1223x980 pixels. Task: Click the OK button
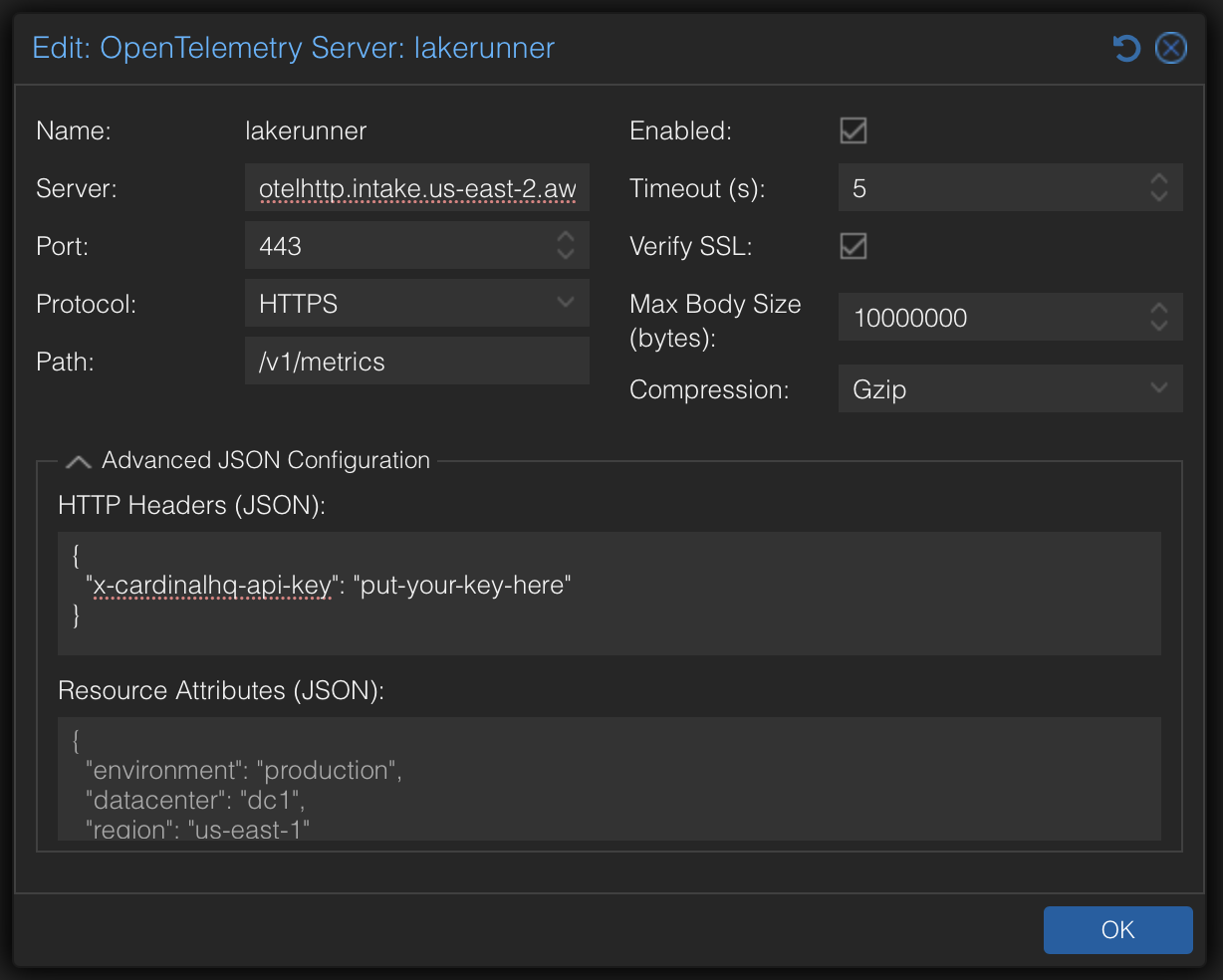coord(1117,930)
